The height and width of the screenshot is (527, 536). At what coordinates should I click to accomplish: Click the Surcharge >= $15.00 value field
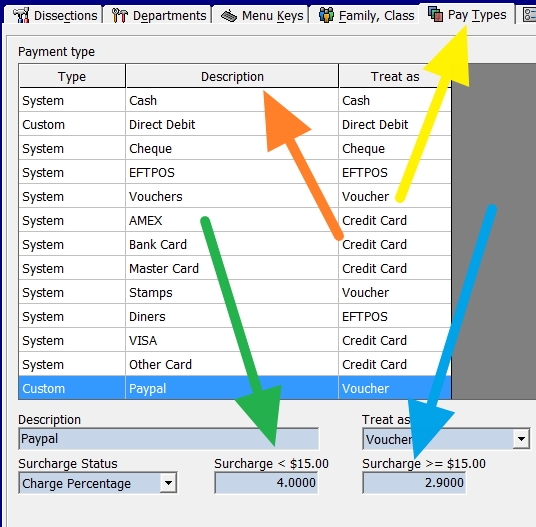(x=414, y=483)
